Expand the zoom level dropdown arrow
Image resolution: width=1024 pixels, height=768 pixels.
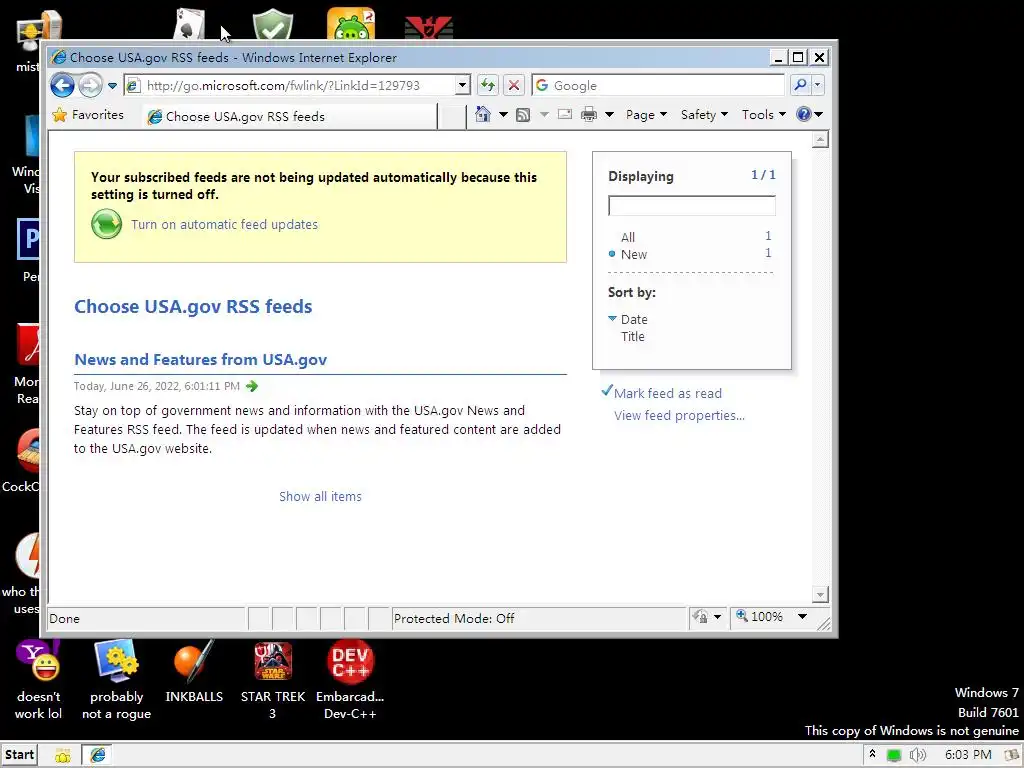coord(802,616)
